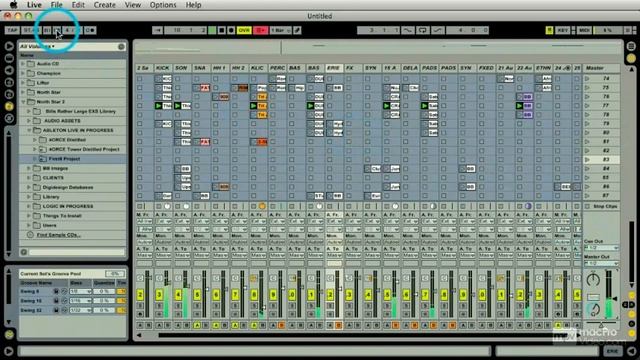
Task: Solo the KICK track with its S button
Action: pyautogui.click(x=159, y=305)
